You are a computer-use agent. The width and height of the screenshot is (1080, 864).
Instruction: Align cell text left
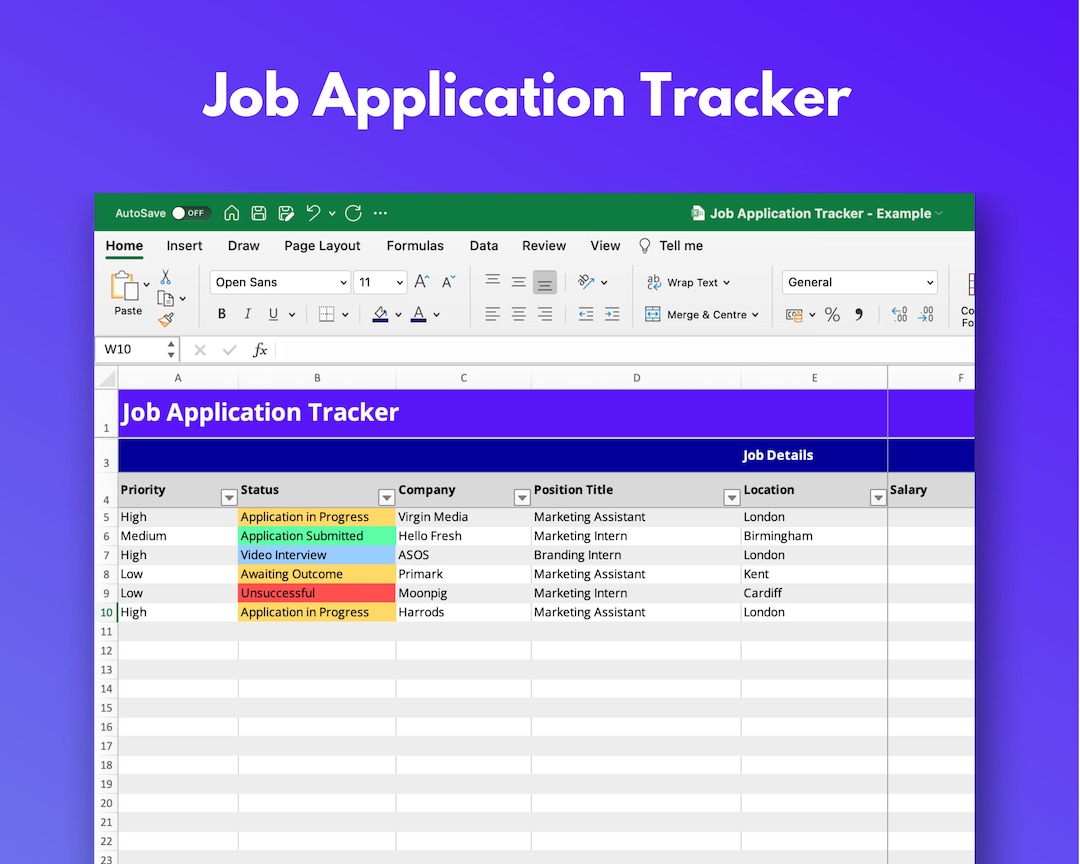pos(492,314)
